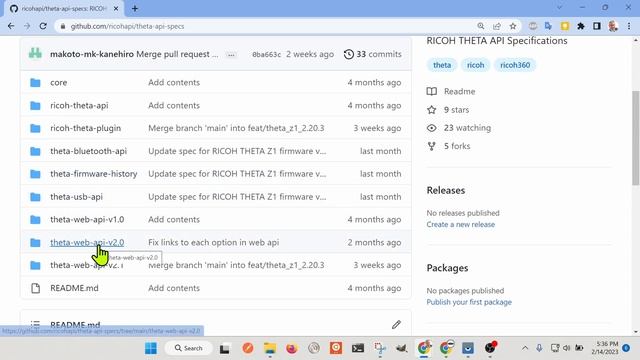640x360 pixels.
Task: Share this page icon
Action: tap(497, 26)
